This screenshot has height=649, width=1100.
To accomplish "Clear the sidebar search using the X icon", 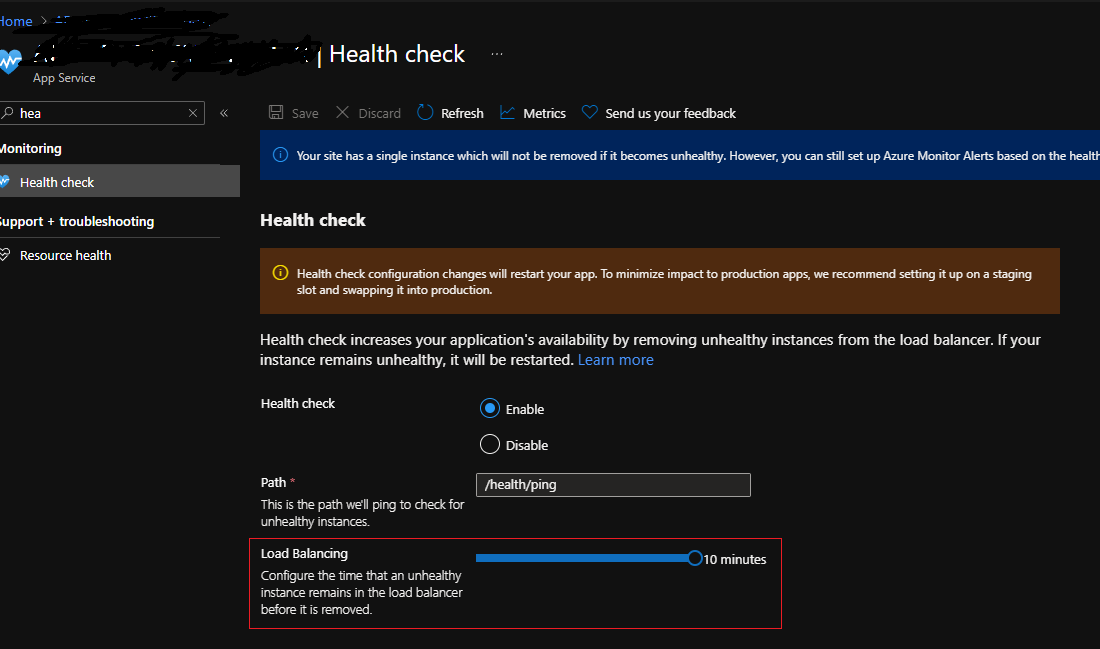I will [x=192, y=113].
